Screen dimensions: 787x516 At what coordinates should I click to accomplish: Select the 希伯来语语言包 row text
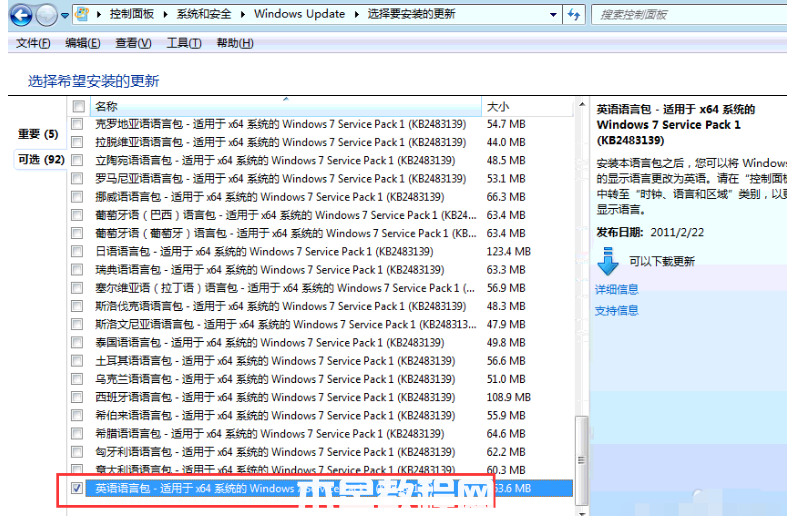click(275, 416)
